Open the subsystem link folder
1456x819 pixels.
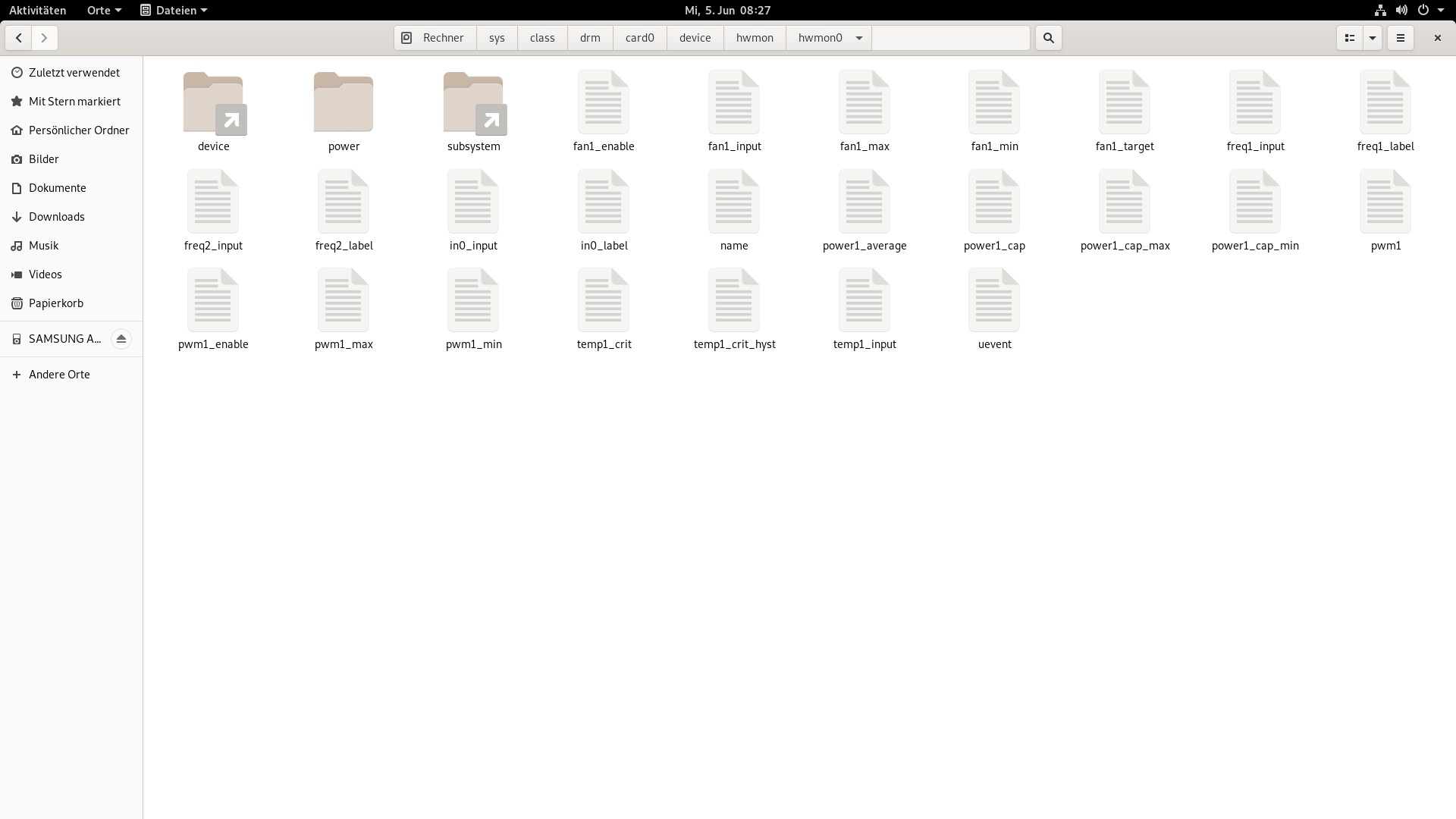click(473, 110)
